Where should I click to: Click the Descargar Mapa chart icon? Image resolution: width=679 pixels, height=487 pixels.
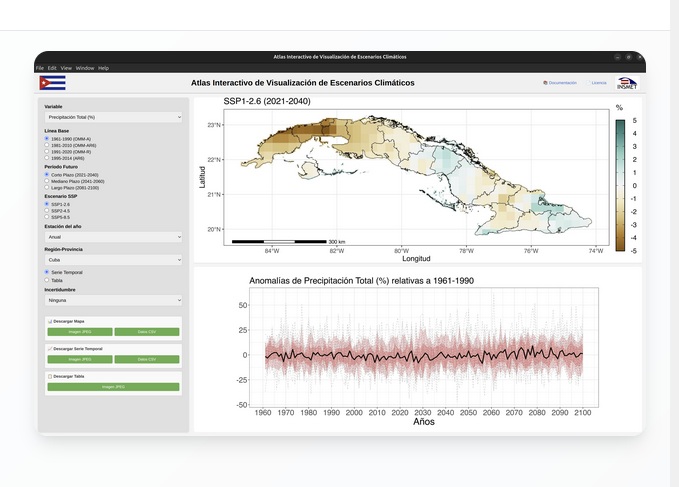coord(50,321)
